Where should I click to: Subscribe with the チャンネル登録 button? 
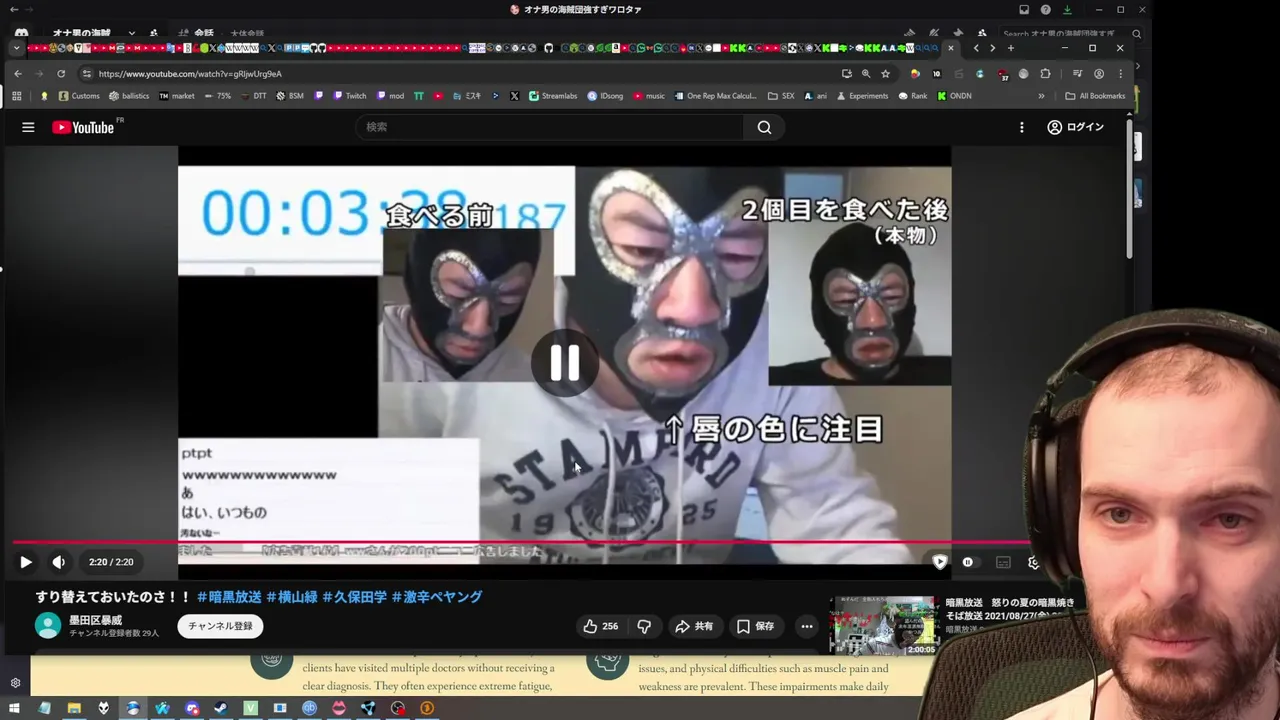(x=221, y=626)
